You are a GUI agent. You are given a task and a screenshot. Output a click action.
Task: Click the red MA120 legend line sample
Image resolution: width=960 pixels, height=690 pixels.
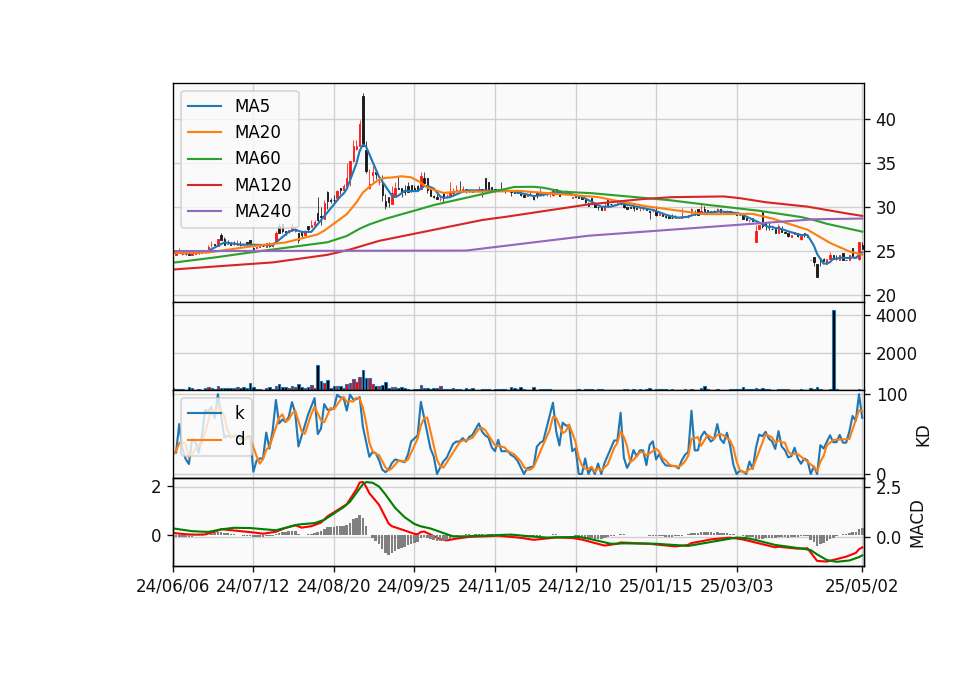[x=204, y=185]
